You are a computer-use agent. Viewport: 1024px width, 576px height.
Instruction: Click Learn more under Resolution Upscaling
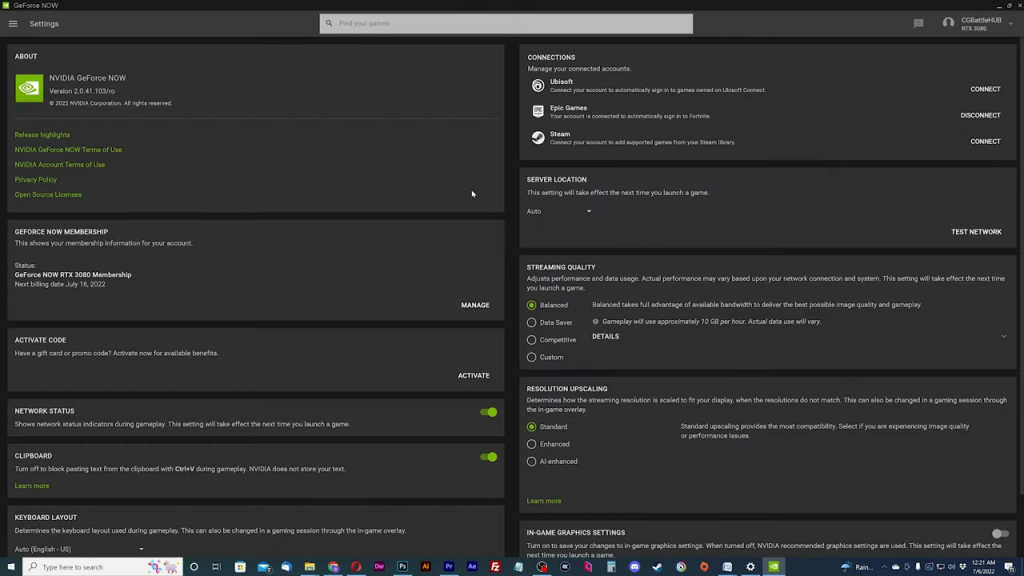[544, 501]
